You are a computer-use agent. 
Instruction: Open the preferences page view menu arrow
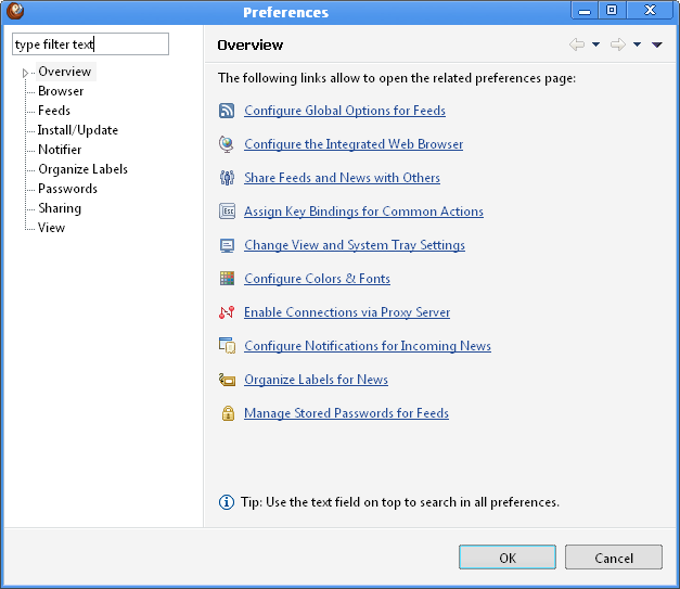tap(657, 45)
